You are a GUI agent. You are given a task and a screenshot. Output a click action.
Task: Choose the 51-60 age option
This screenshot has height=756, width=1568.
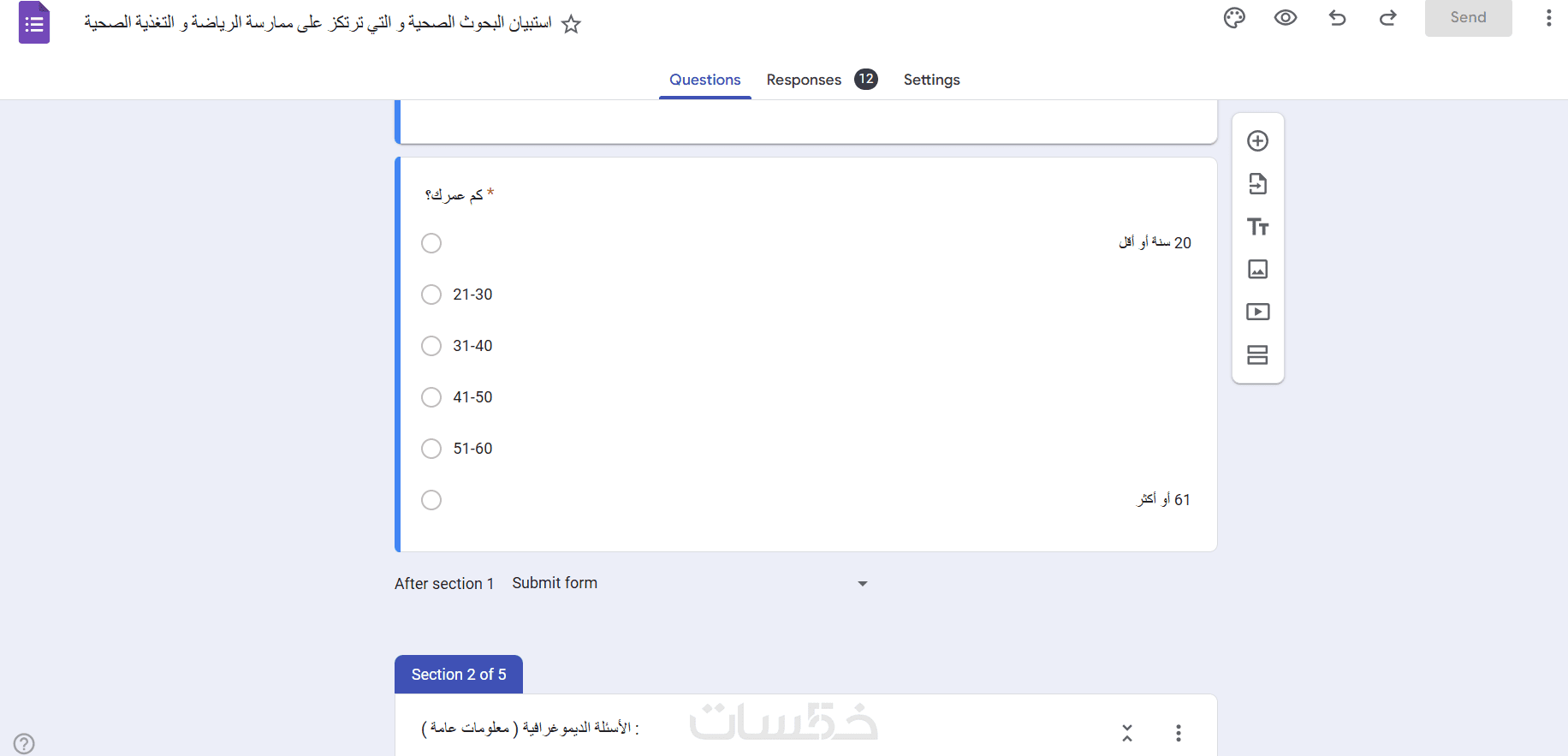pos(431,449)
